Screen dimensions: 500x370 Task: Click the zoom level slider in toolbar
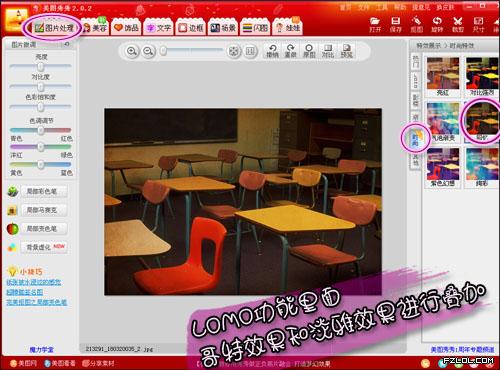click(192, 51)
